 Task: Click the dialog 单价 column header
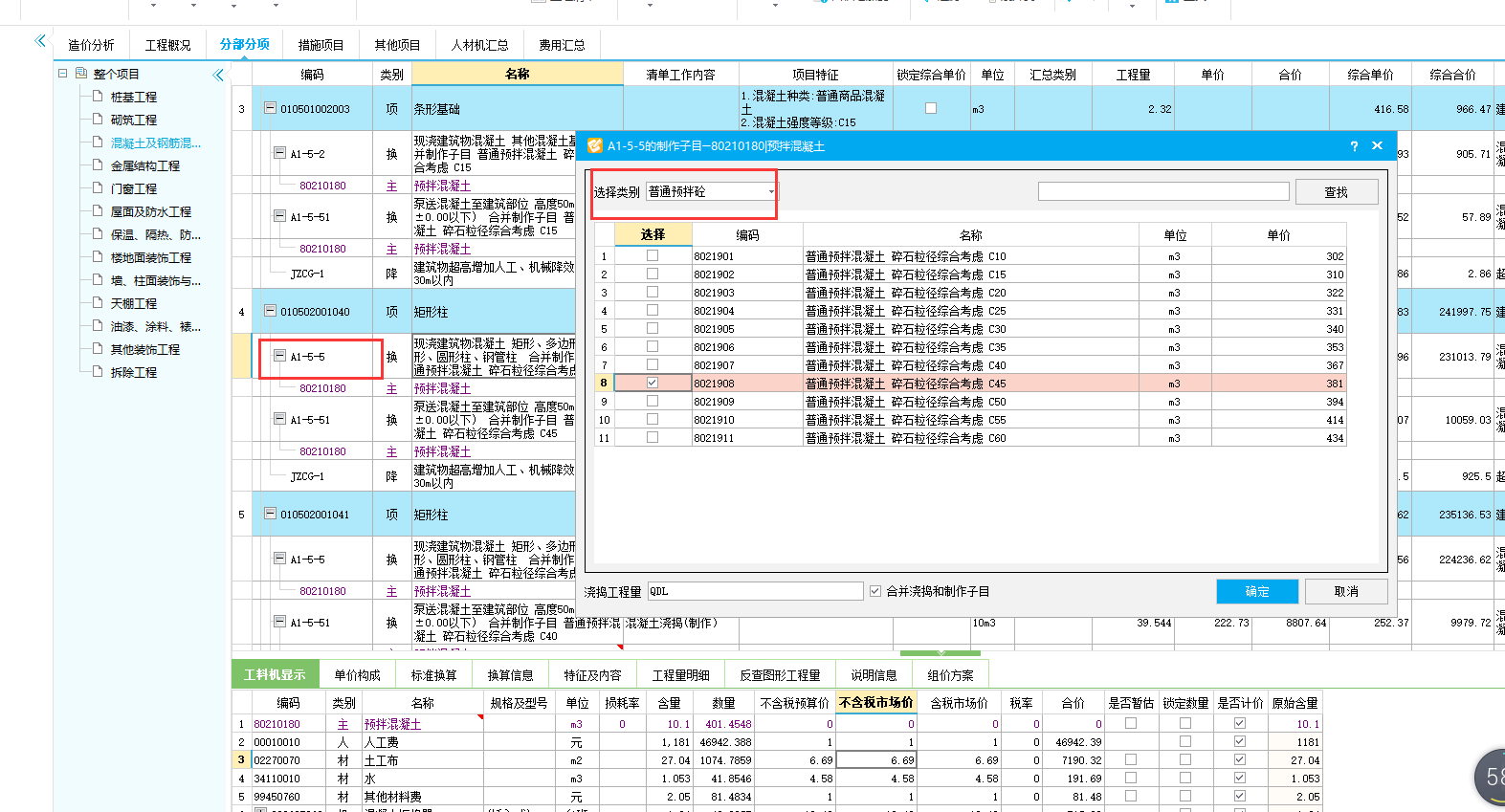1278,234
